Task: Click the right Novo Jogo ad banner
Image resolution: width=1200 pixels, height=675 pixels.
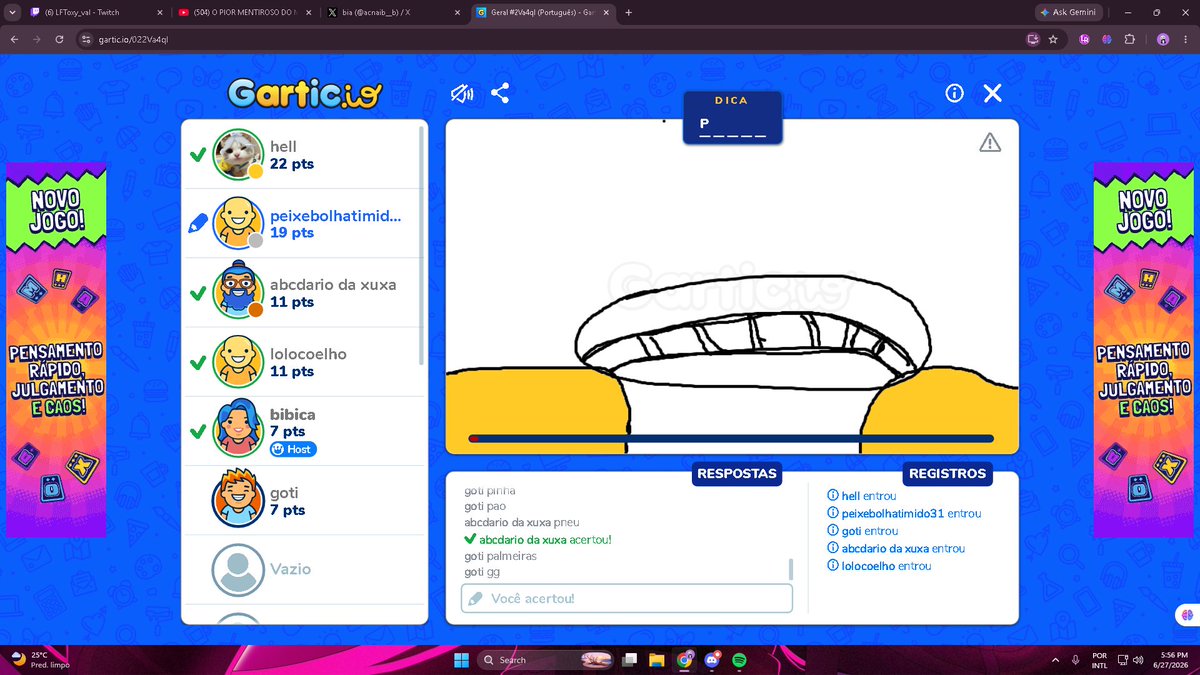Action: [1144, 350]
